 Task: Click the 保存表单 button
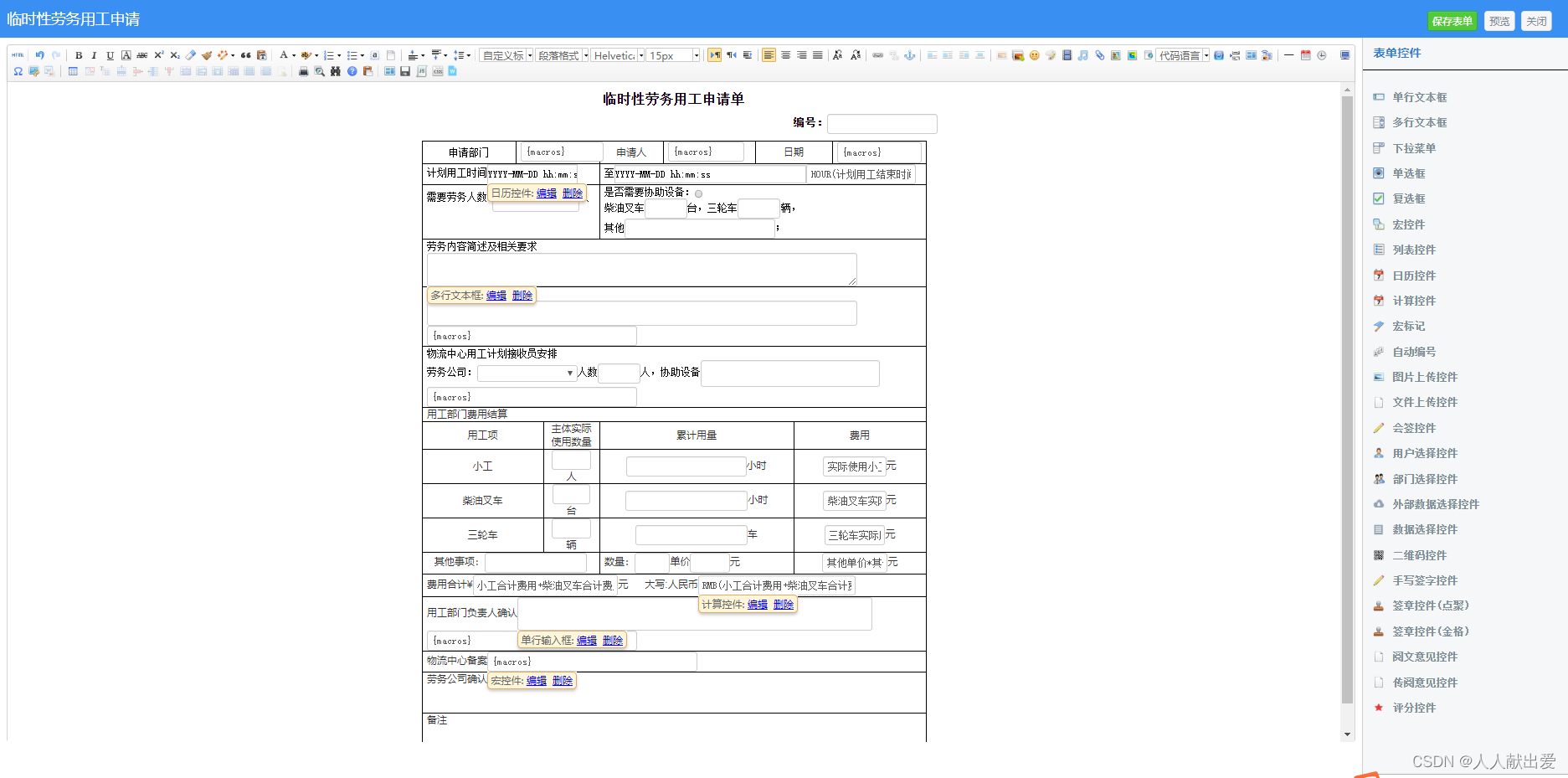[1452, 21]
